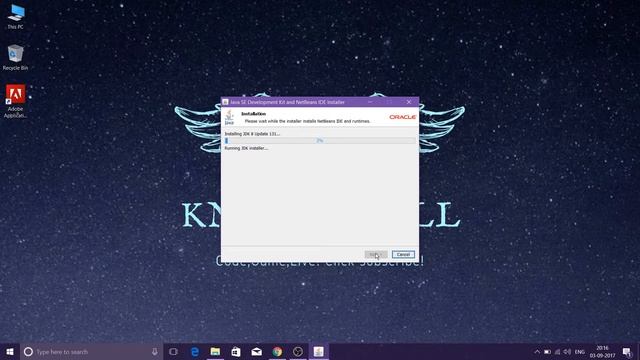Click the Oracle logo in installer header
640x360 pixels.
coord(402,117)
